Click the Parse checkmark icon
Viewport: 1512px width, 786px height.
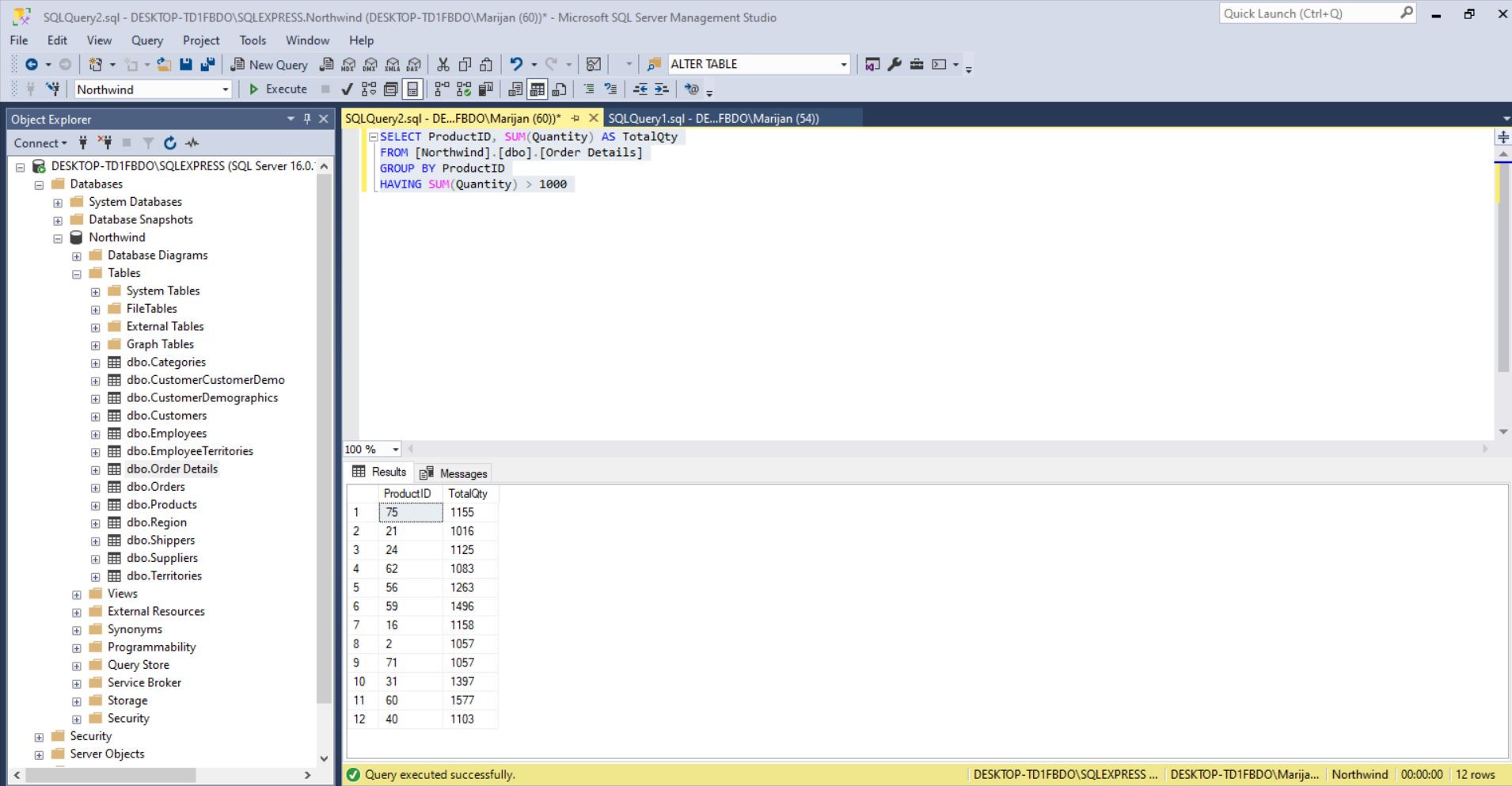click(x=347, y=89)
